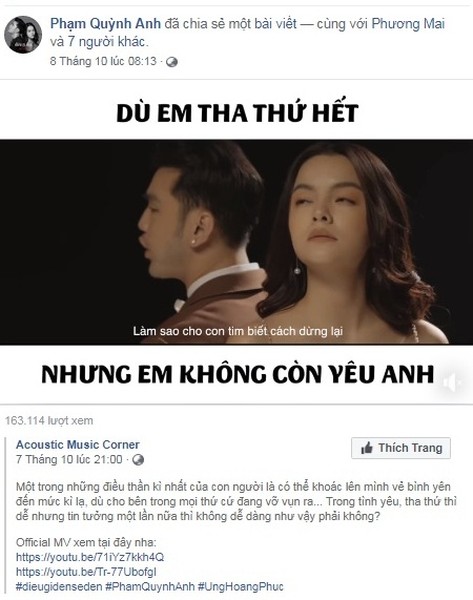Open Phạm Quỳnh Anh profile picture
Image resolution: width=473 pixels, height=600 pixels.
coord(23,34)
